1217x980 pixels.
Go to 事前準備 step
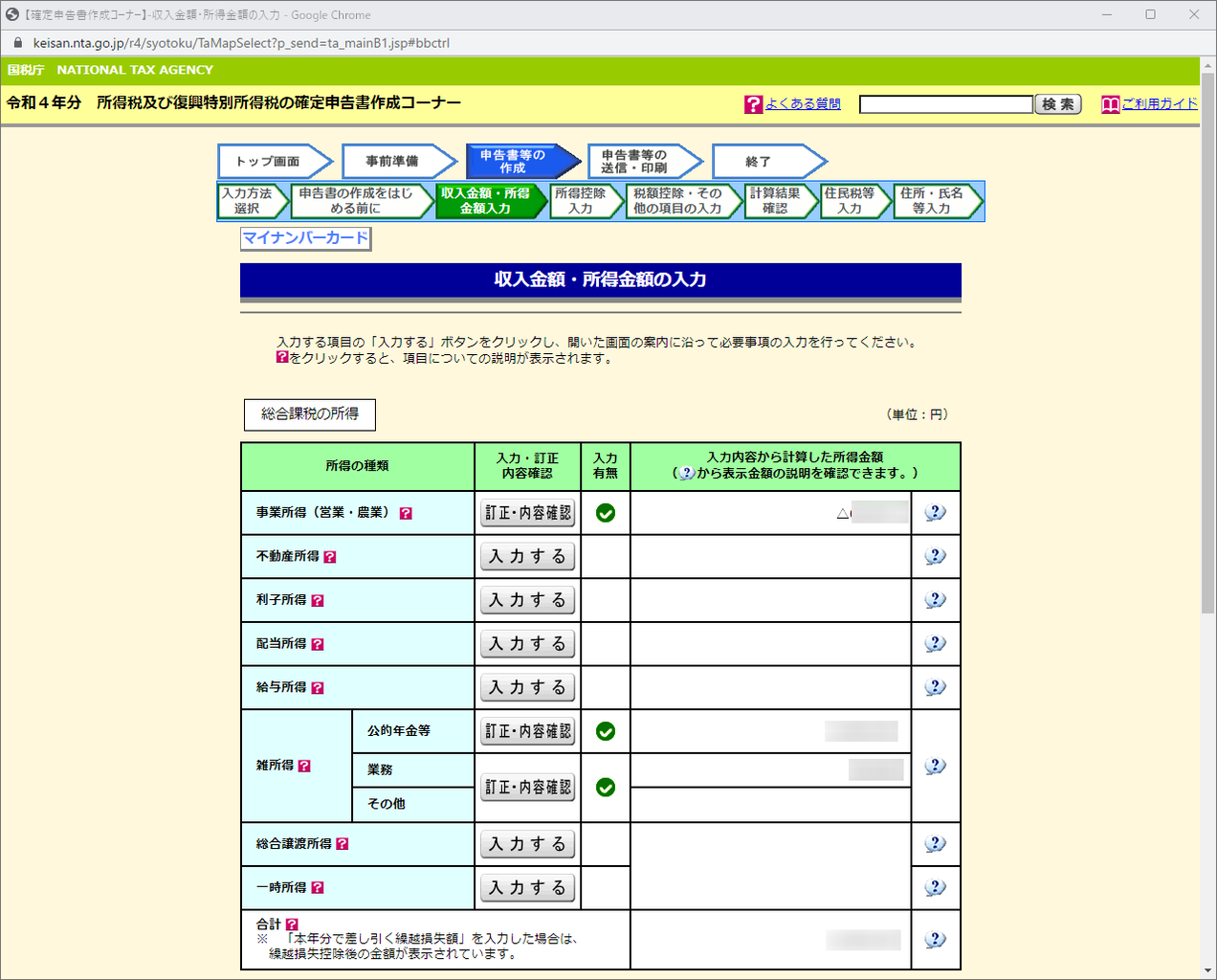[x=398, y=162]
